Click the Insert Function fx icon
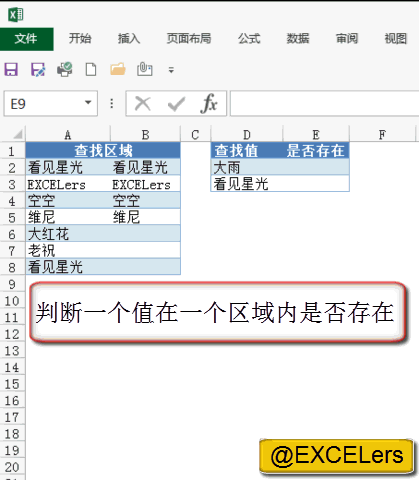419x480 pixels. point(209,103)
